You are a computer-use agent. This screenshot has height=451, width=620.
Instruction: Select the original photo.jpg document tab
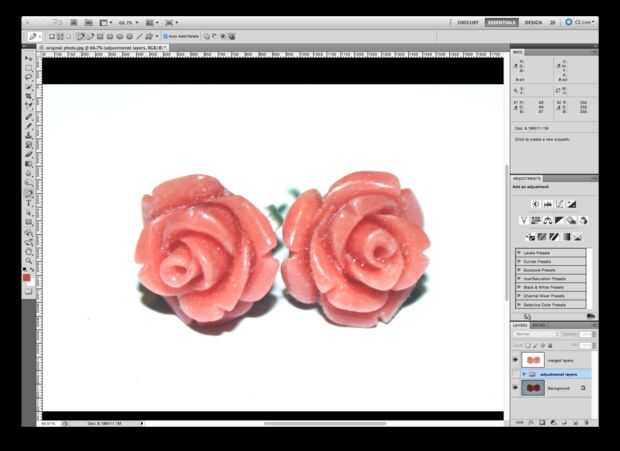click(x=104, y=47)
